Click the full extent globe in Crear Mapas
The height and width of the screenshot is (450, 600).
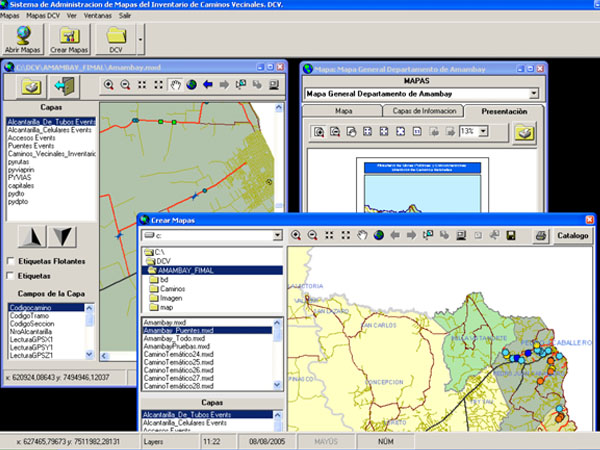[379, 235]
